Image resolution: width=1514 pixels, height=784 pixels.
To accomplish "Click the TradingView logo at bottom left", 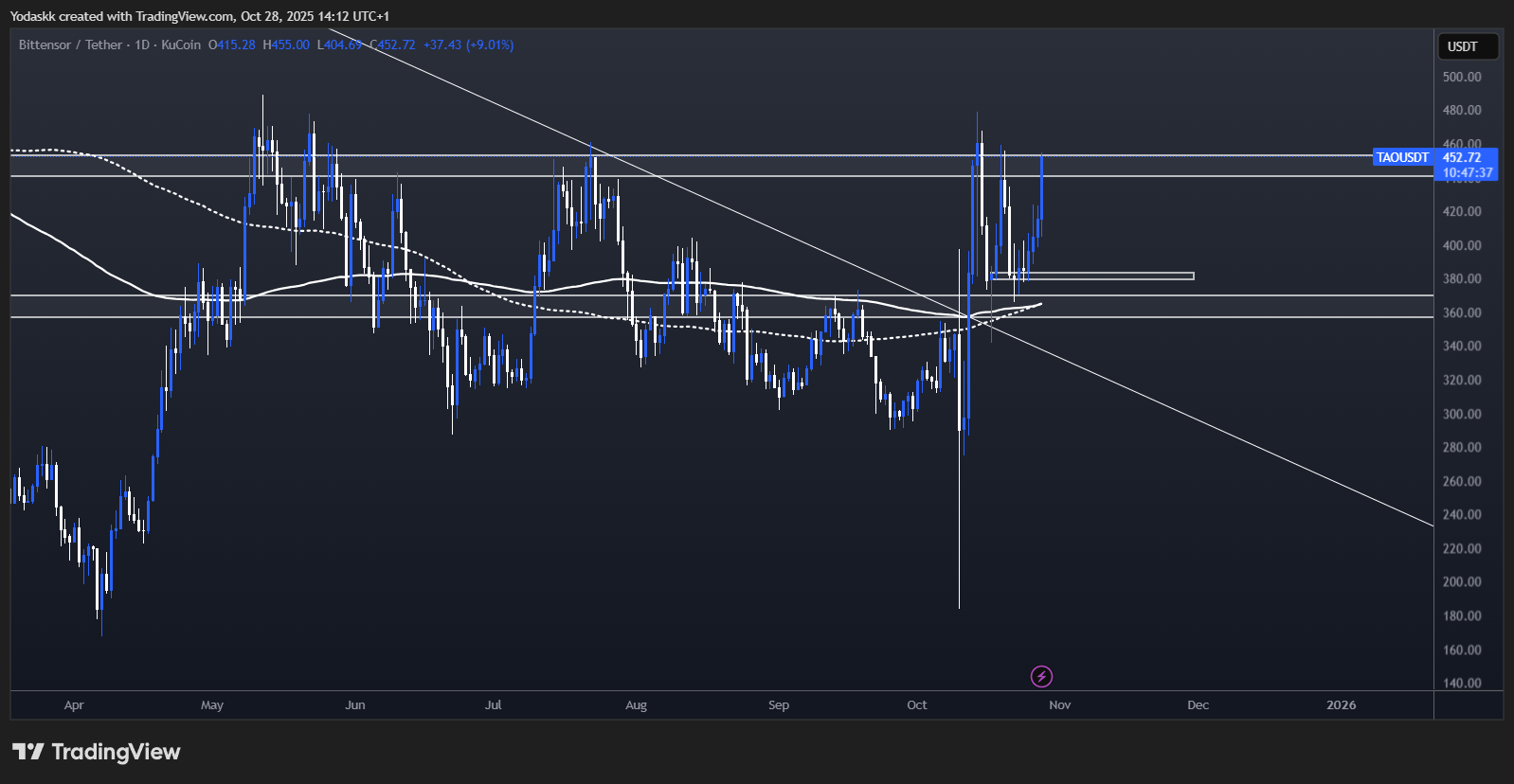I will 96,752.
